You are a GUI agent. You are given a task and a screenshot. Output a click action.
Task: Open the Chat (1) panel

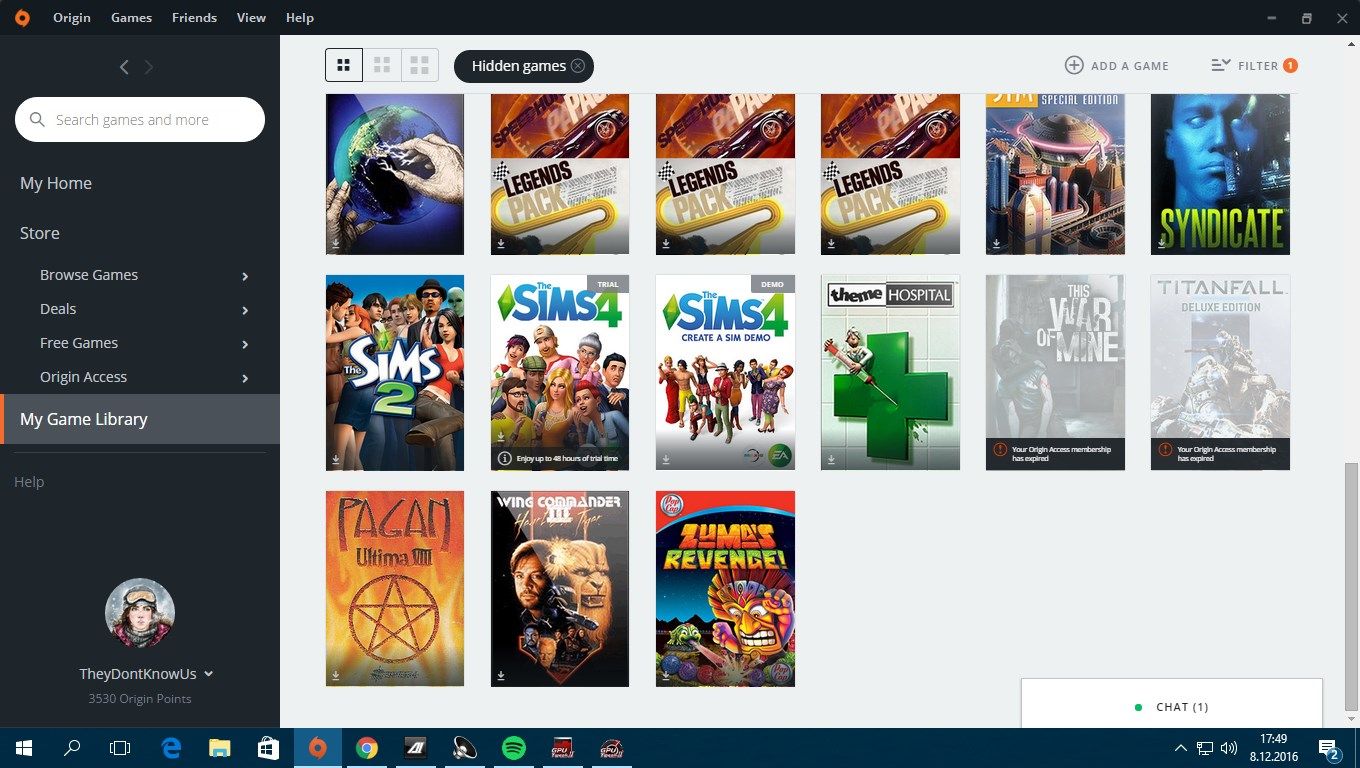pos(1172,706)
